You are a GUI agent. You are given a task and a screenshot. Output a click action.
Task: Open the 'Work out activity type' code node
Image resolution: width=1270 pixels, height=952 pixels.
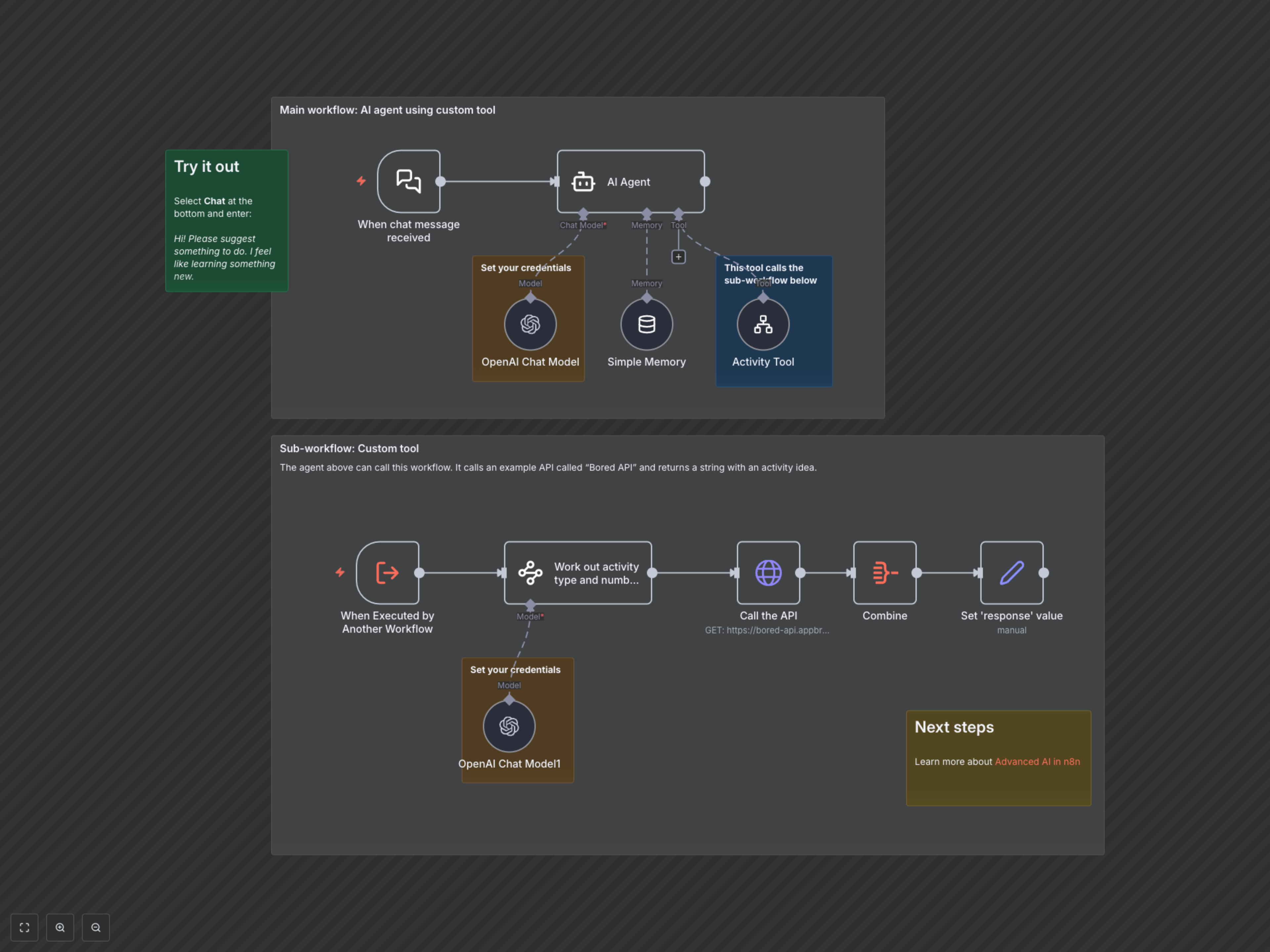577,572
